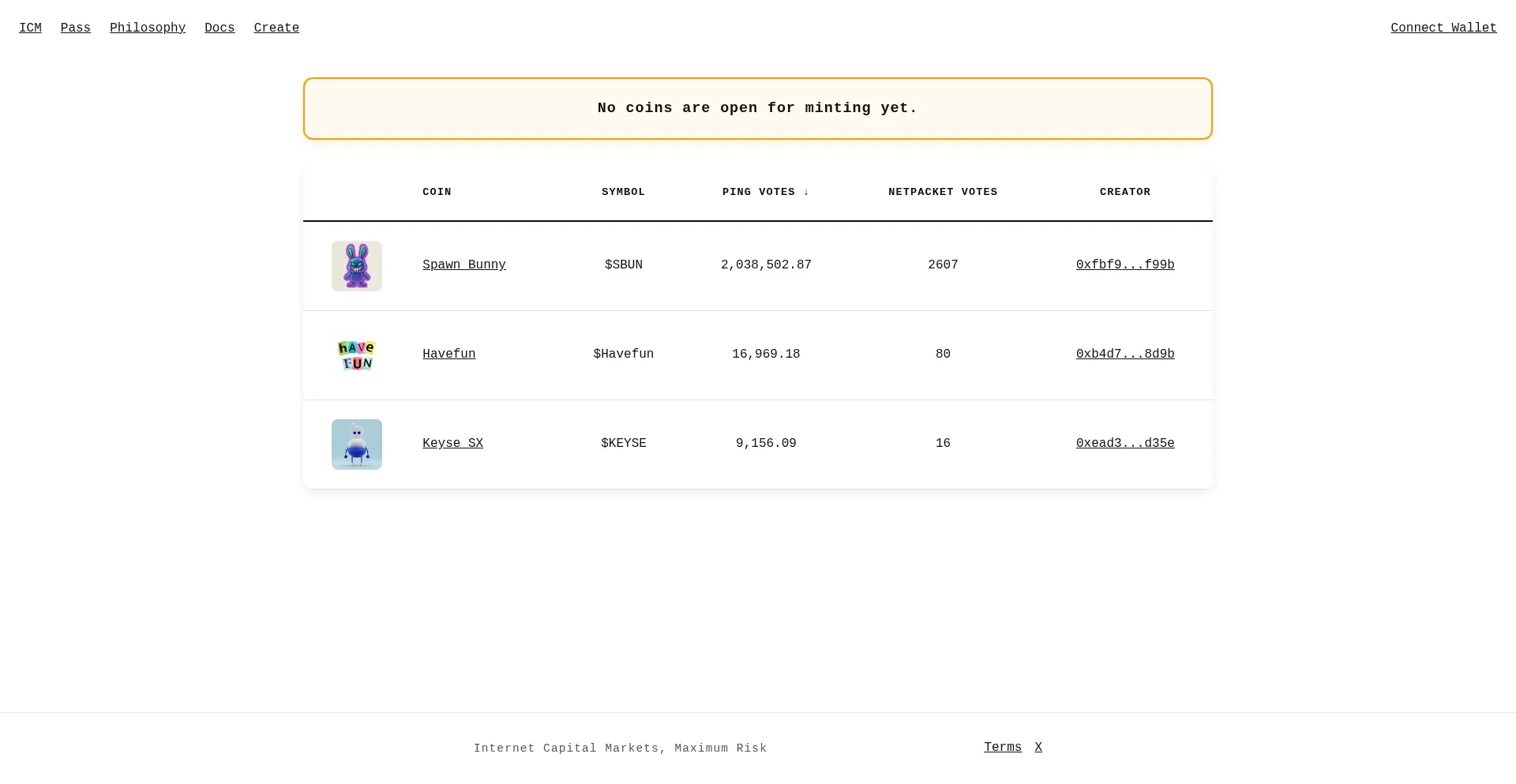Click the Coin column header

(437, 192)
